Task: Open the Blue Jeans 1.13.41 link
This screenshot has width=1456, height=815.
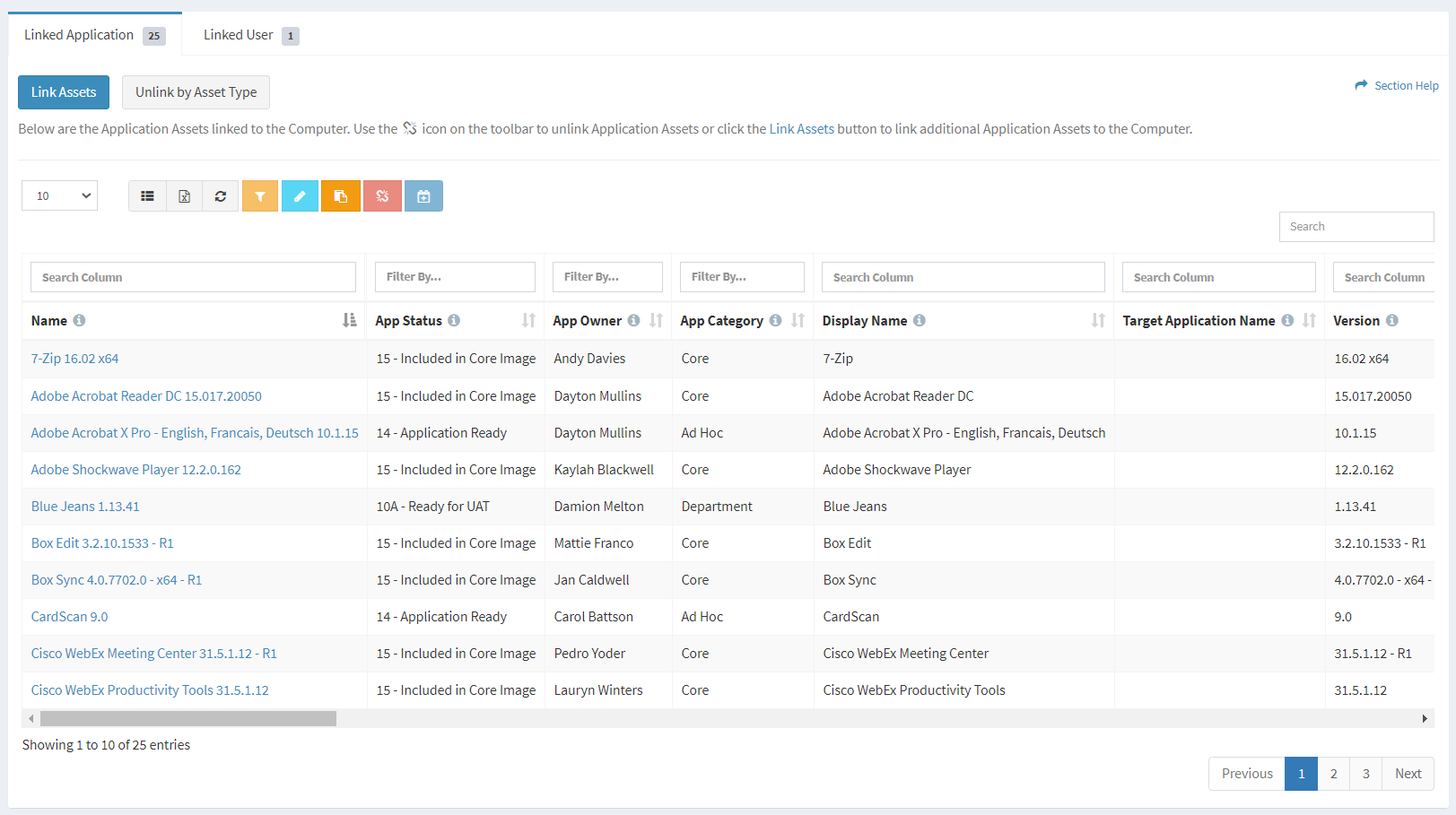Action: click(84, 506)
